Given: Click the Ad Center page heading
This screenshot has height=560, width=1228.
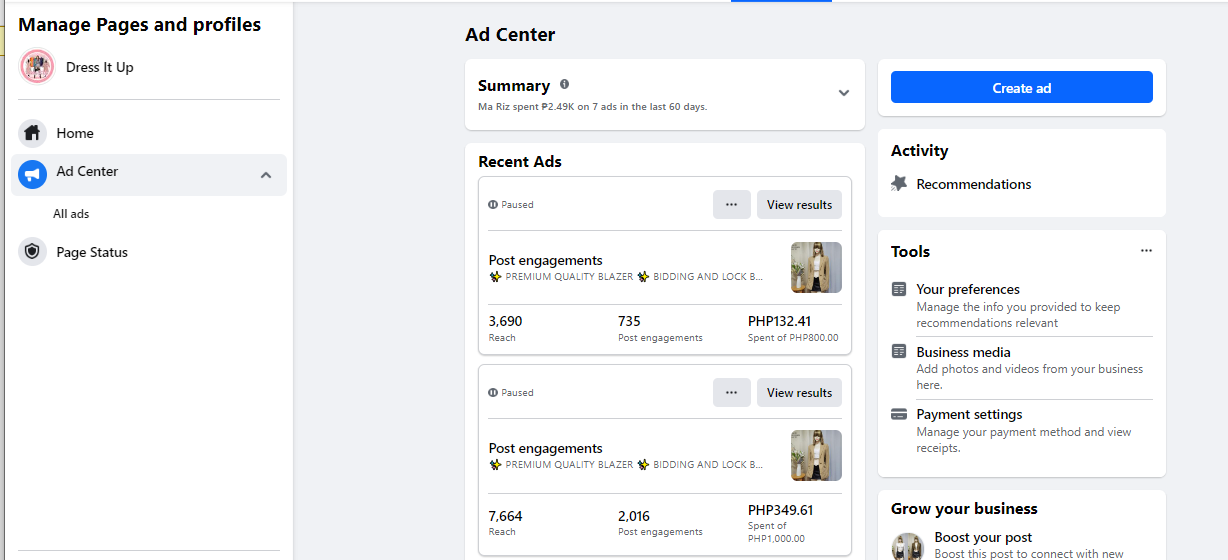Looking at the screenshot, I should pyautogui.click(x=510, y=35).
